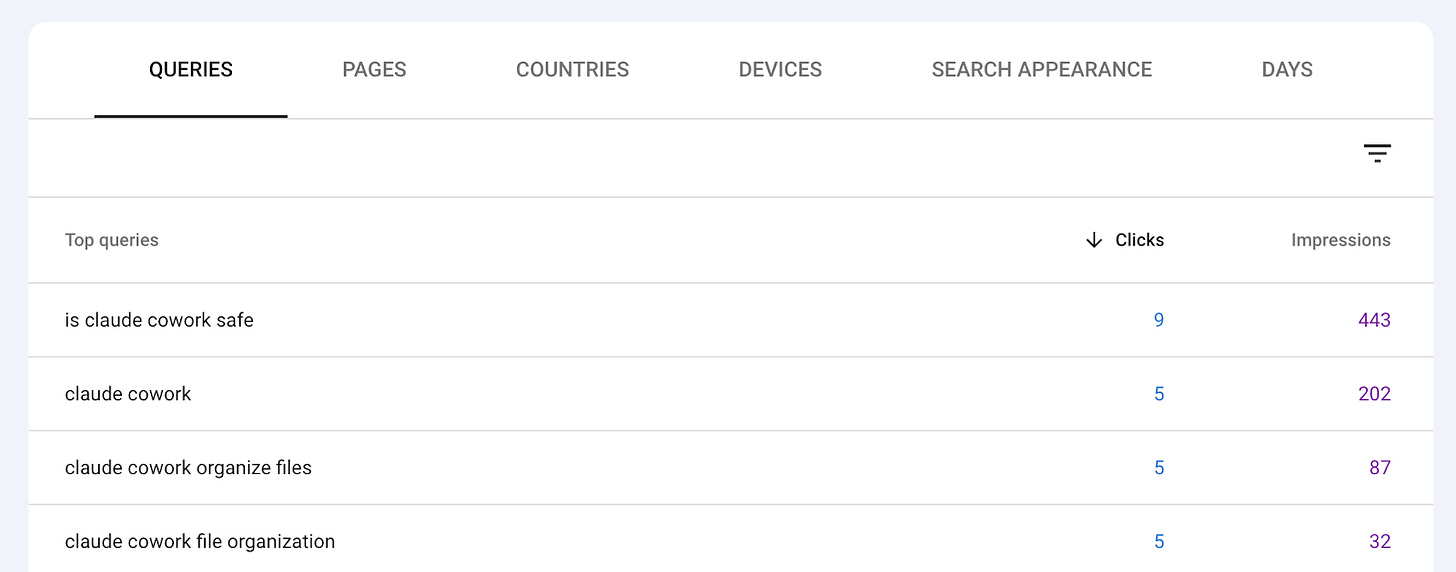Sort table by Impressions column

click(x=1340, y=240)
